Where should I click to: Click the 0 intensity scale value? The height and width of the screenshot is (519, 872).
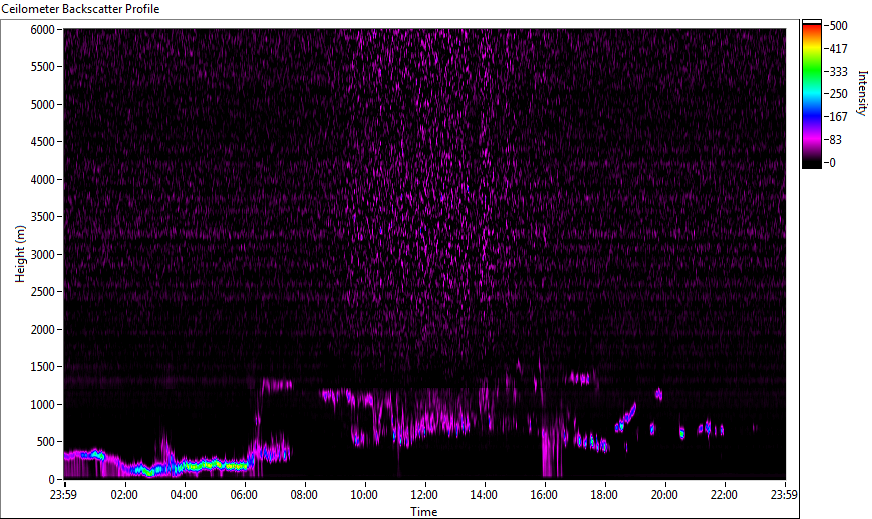[832, 163]
